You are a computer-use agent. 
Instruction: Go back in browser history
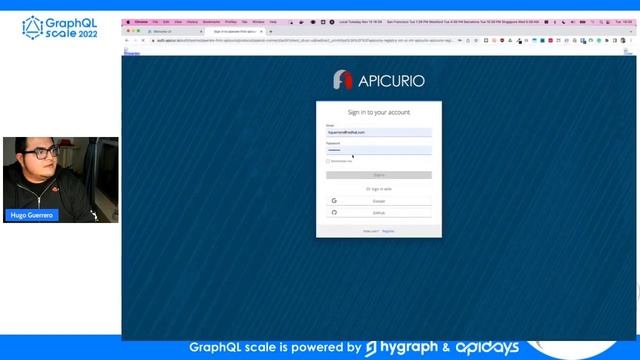pos(127,40)
